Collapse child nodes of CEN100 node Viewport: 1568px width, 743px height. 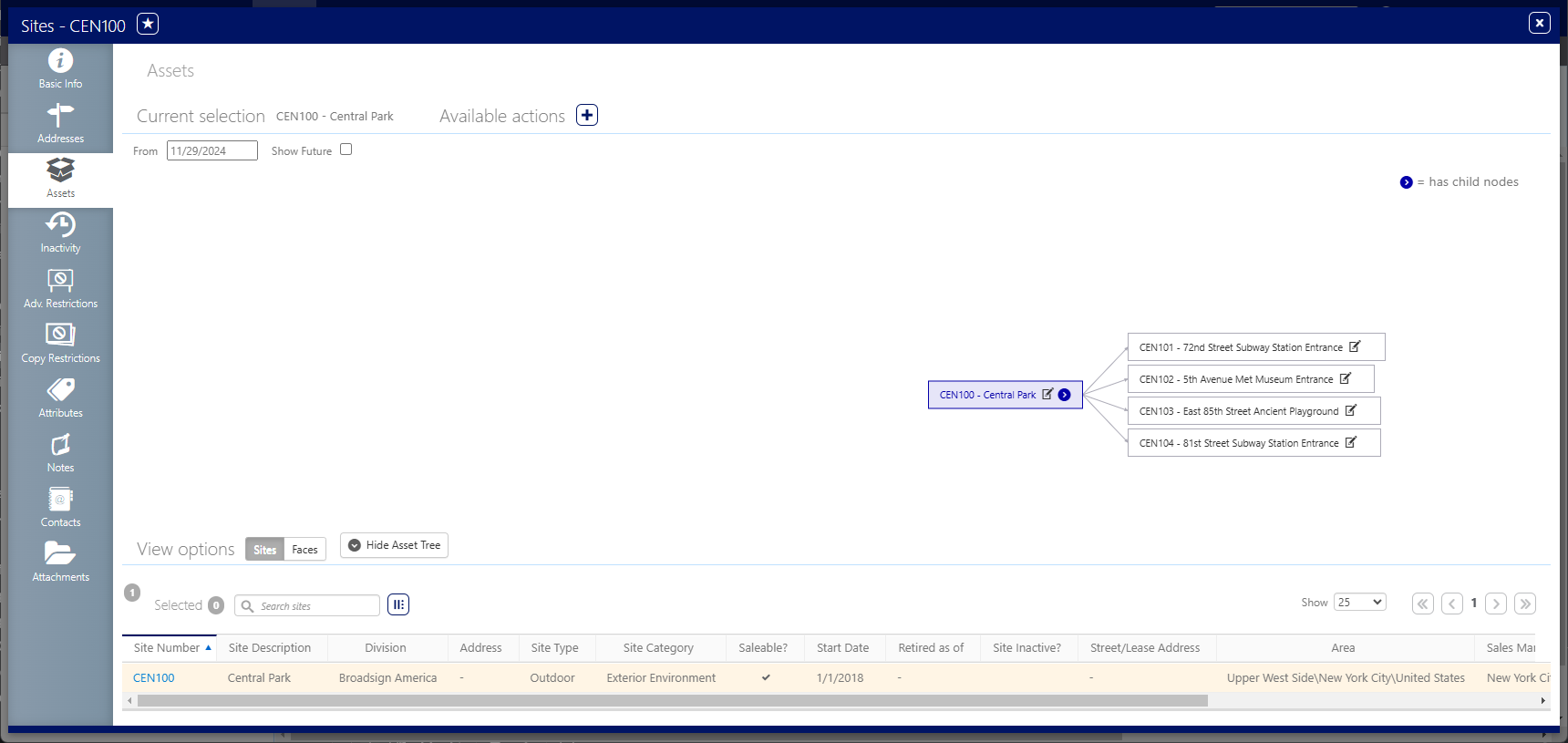click(x=1064, y=395)
